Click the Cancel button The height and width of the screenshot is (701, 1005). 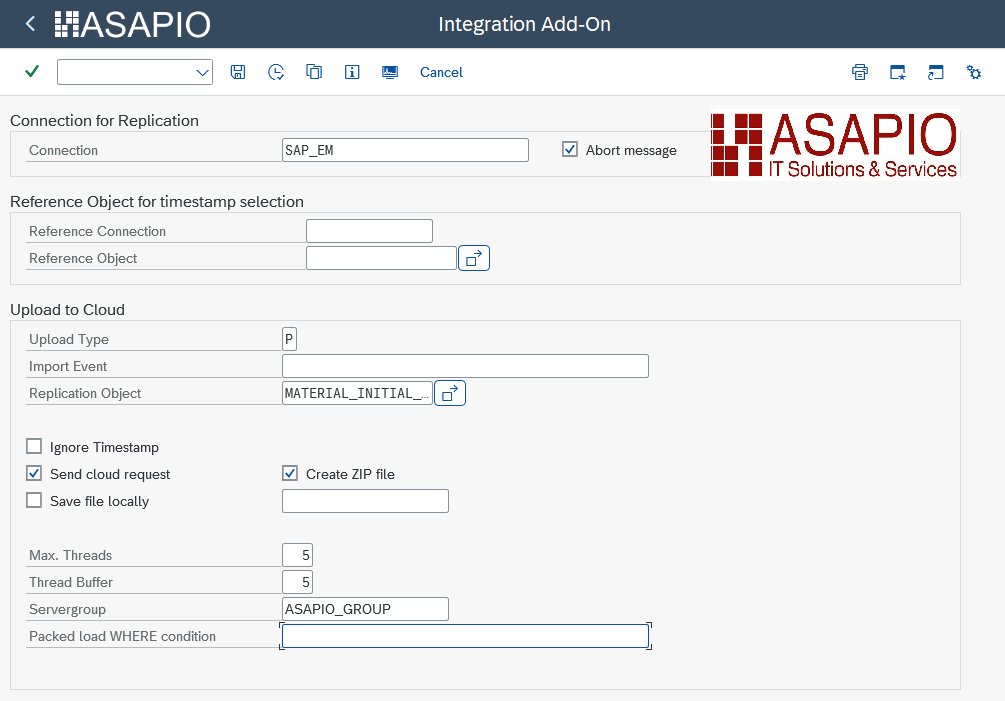(441, 72)
